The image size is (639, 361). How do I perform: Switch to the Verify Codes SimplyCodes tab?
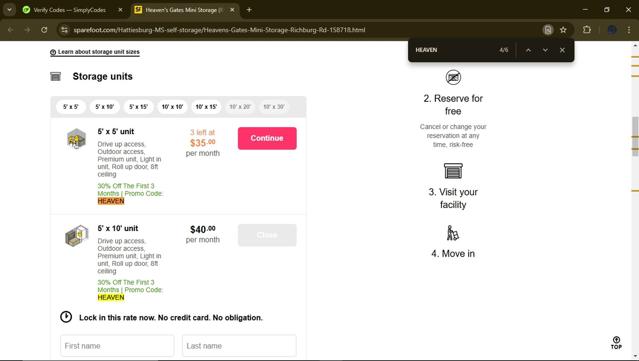[69, 10]
